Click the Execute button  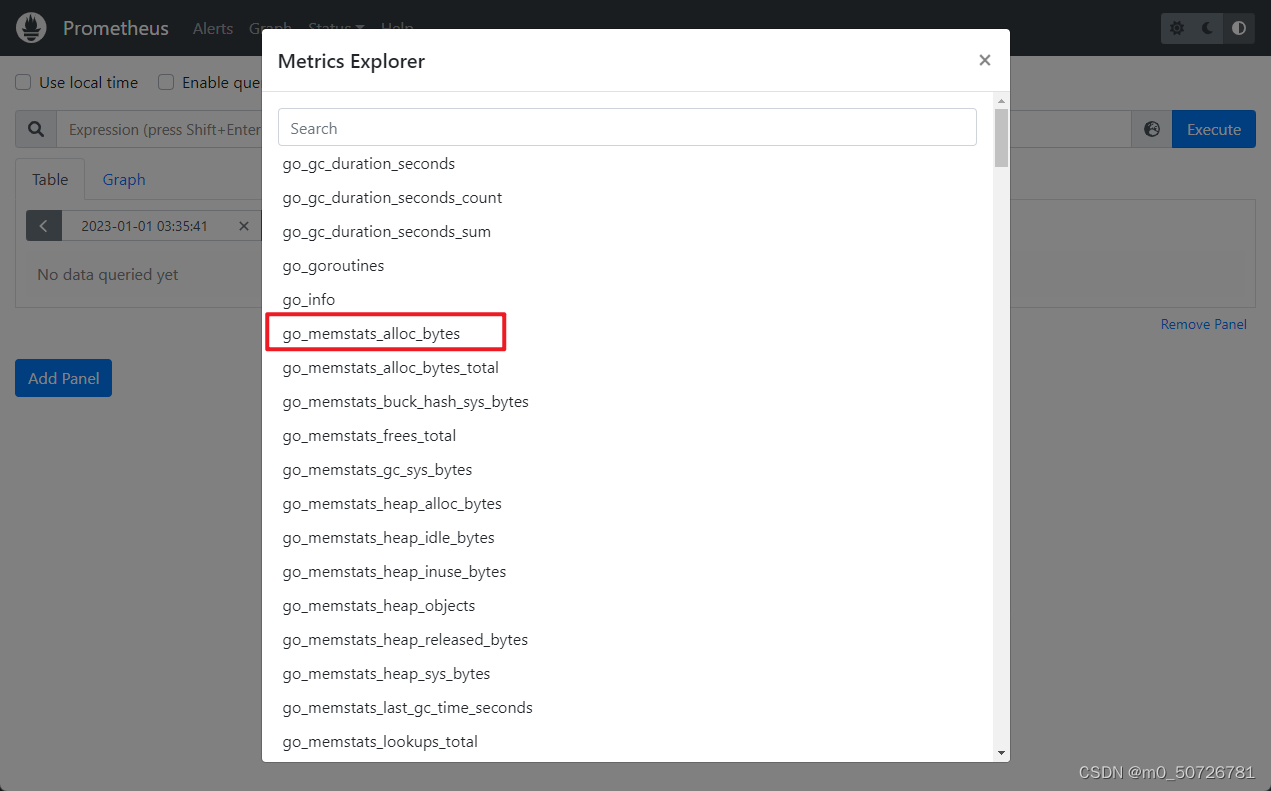(1214, 130)
